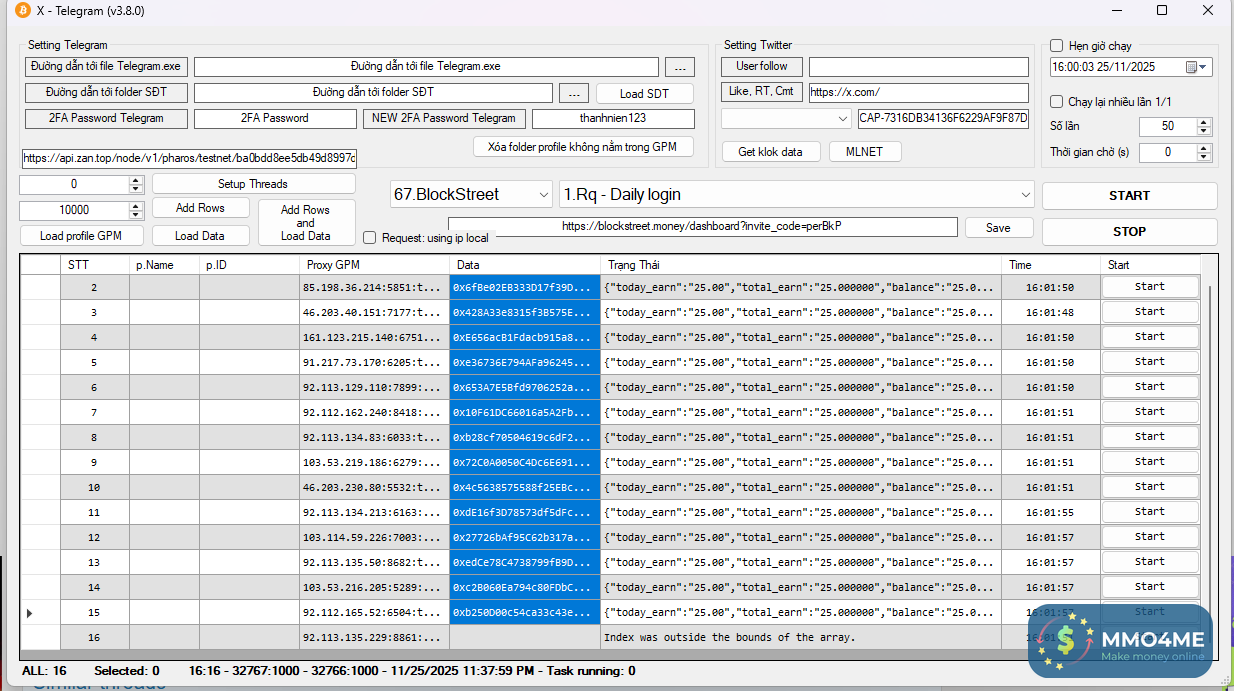The height and width of the screenshot is (691, 1234).
Task: Click the thanhnien123 password field
Action: 612,118
